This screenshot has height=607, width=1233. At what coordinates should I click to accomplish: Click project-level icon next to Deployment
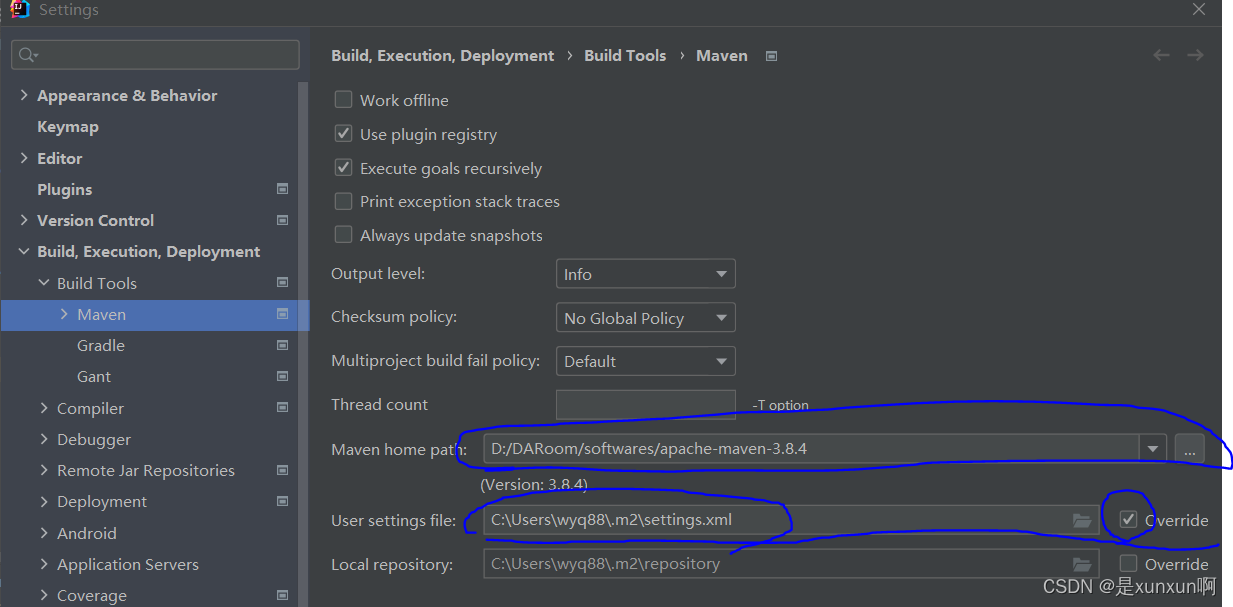pyautogui.click(x=282, y=501)
